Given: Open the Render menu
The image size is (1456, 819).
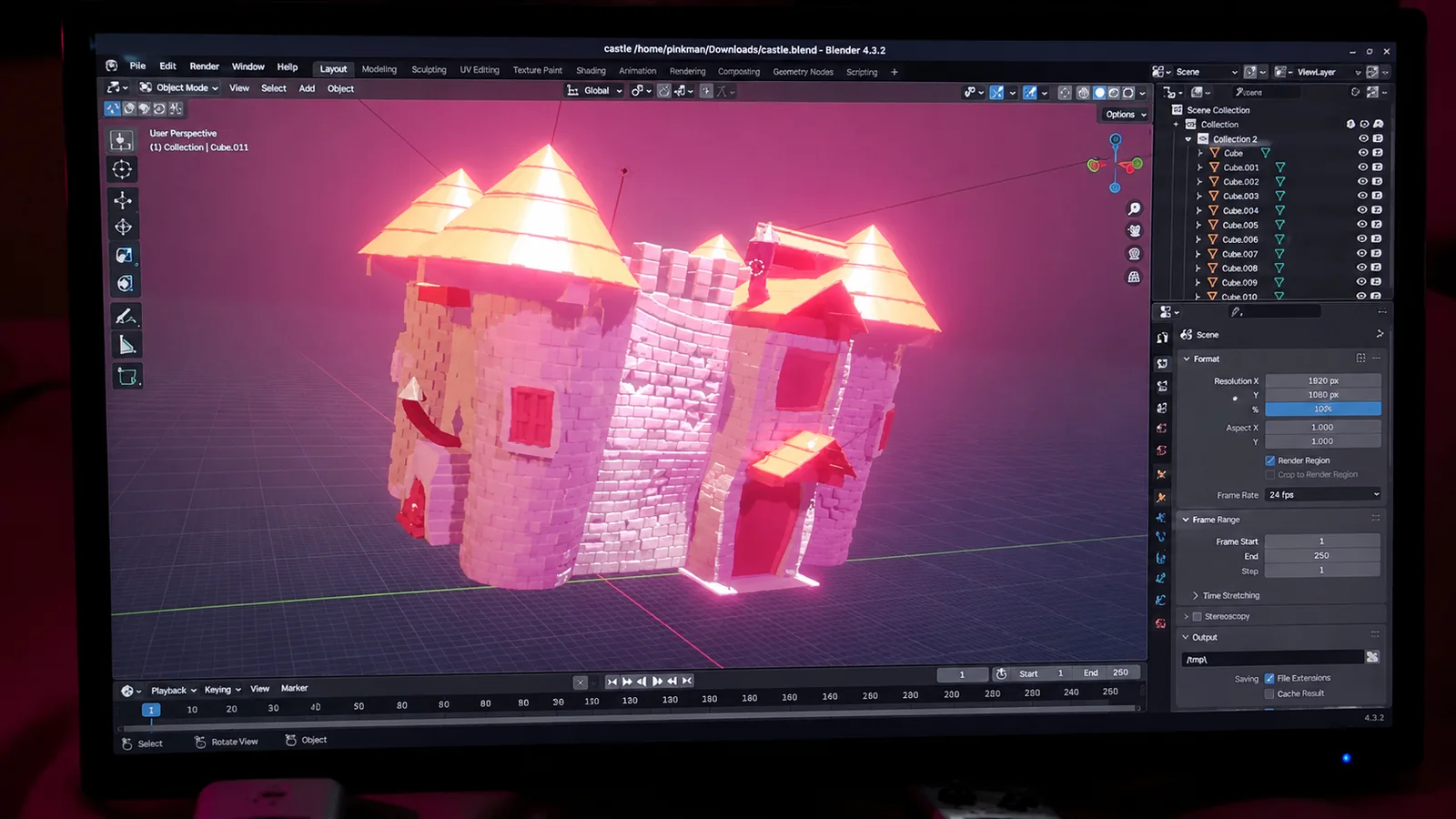Looking at the screenshot, I should 204,66.
